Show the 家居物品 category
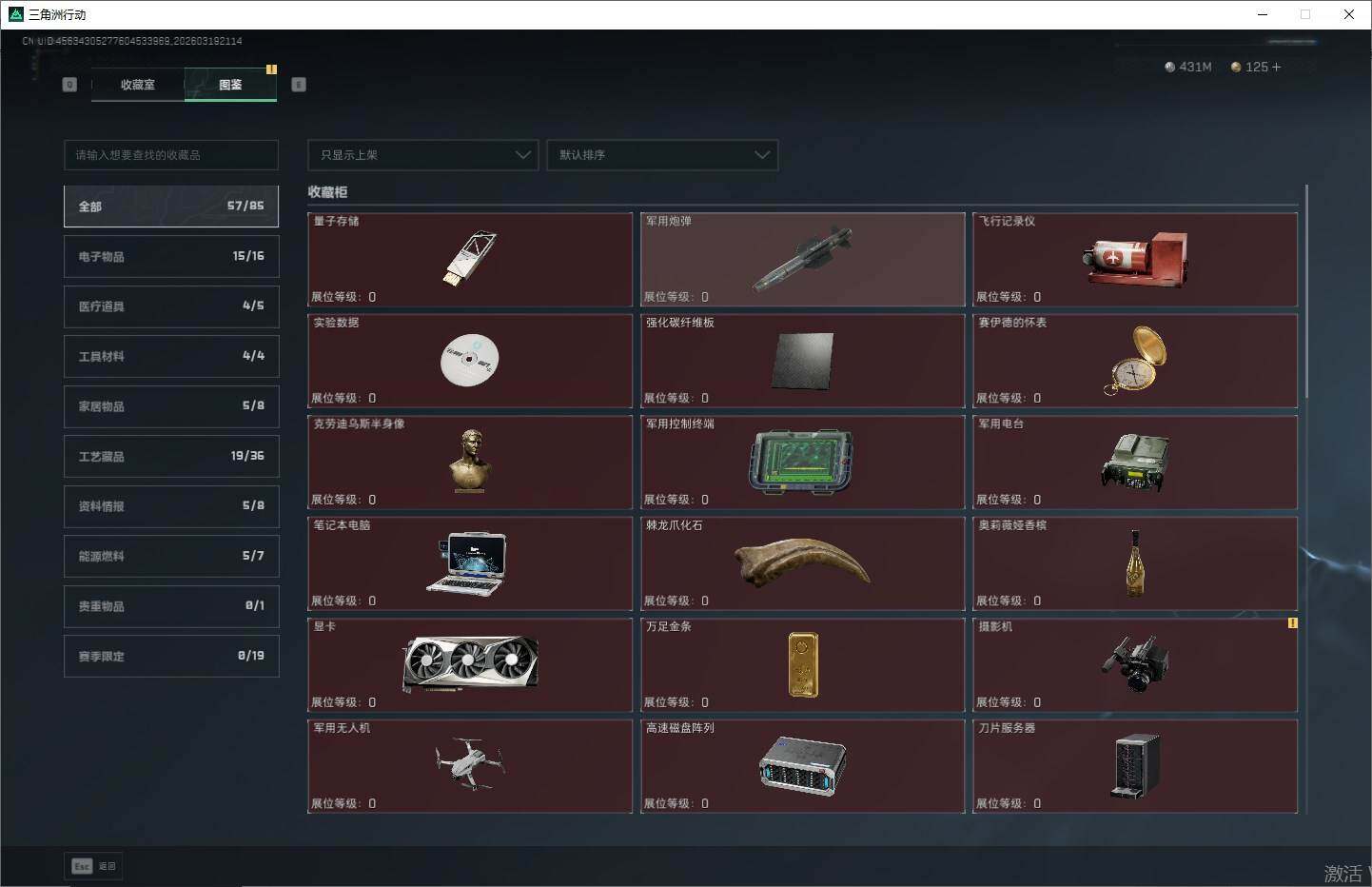 click(171, 406)
